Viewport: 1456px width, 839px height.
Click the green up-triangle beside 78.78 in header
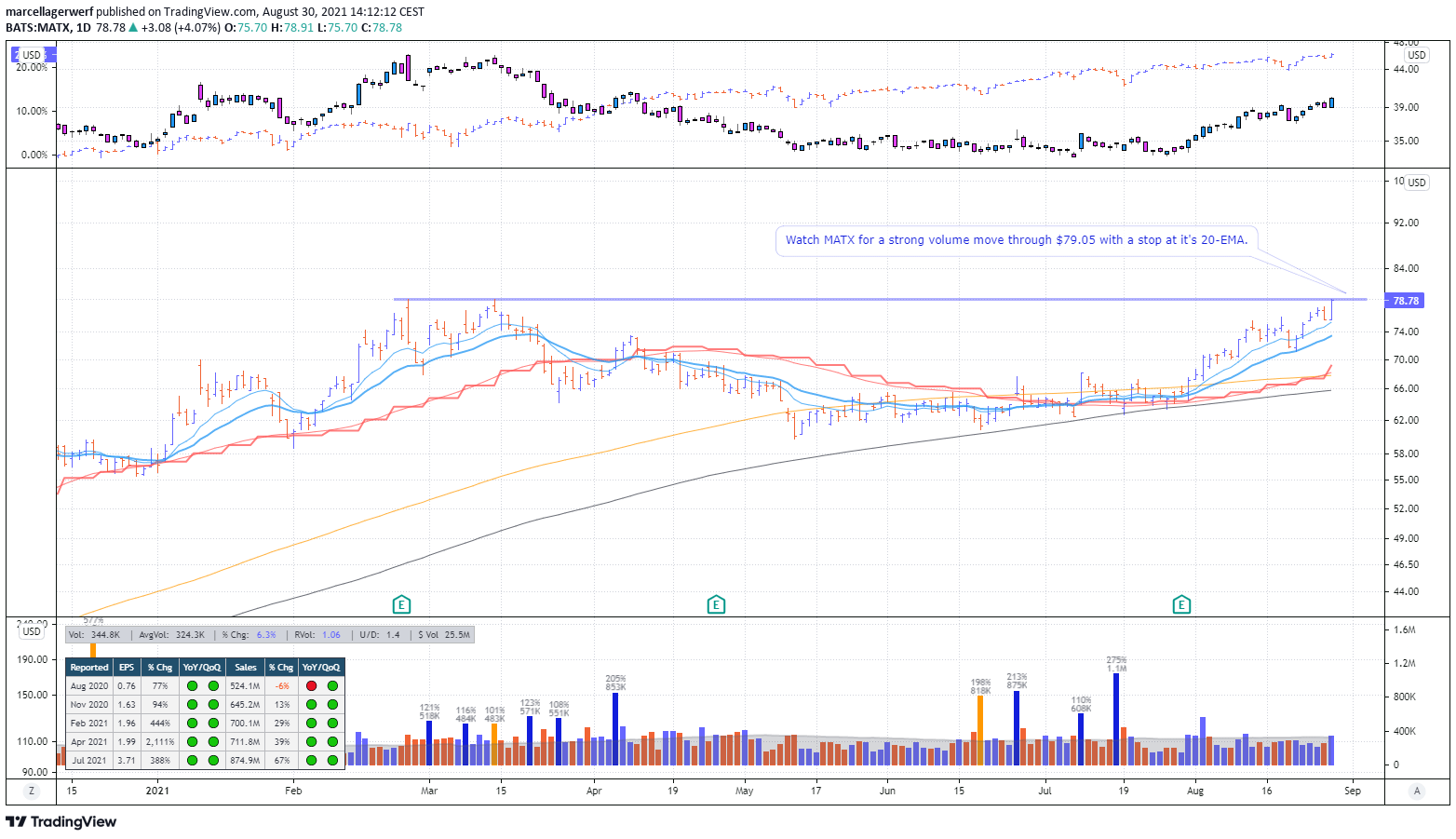[x=133, y=28]
